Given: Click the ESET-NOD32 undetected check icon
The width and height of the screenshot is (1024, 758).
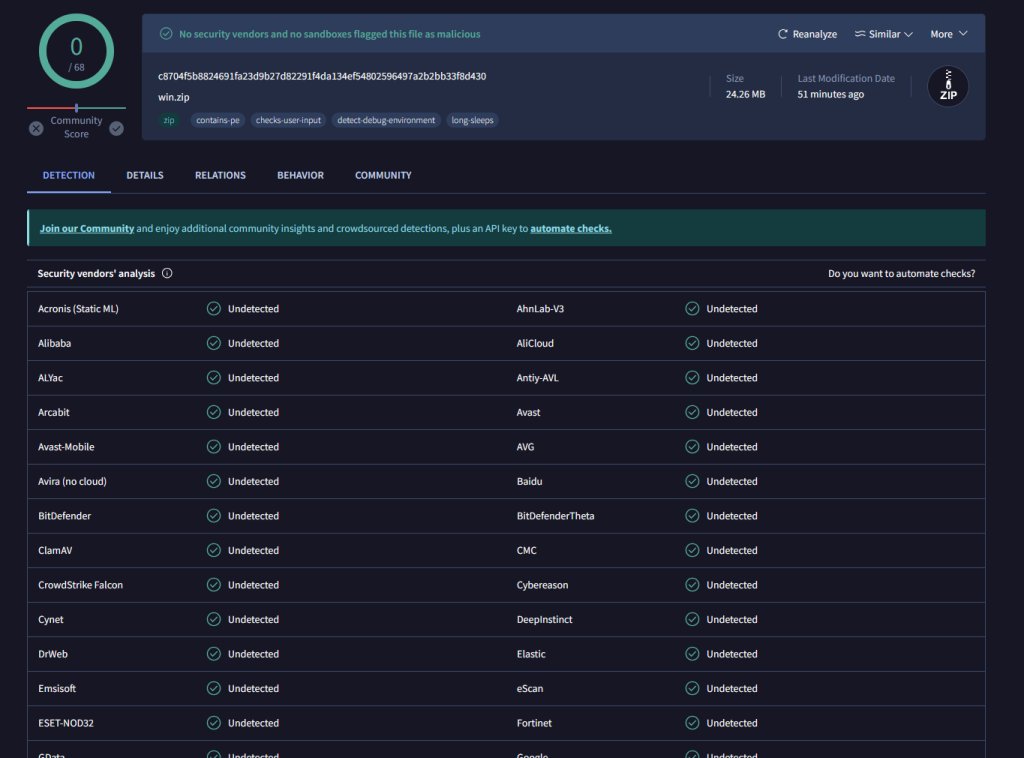Looking at the screenshot, I should (x=214, y=723).
